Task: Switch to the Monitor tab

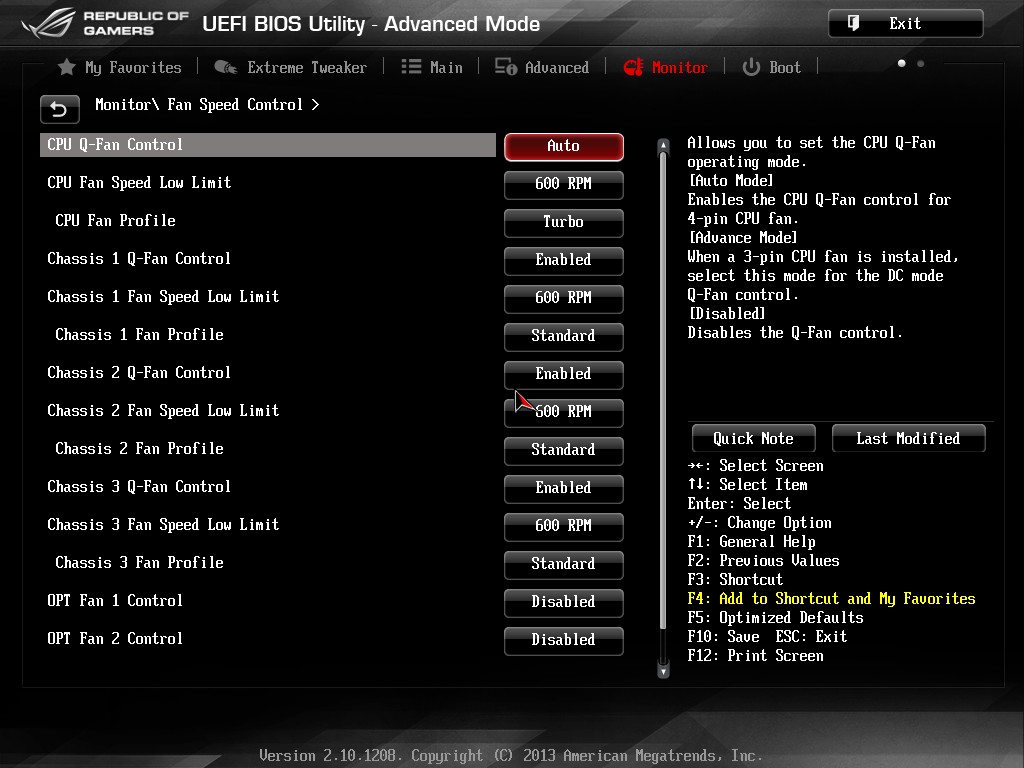Action: pos(665,67)
